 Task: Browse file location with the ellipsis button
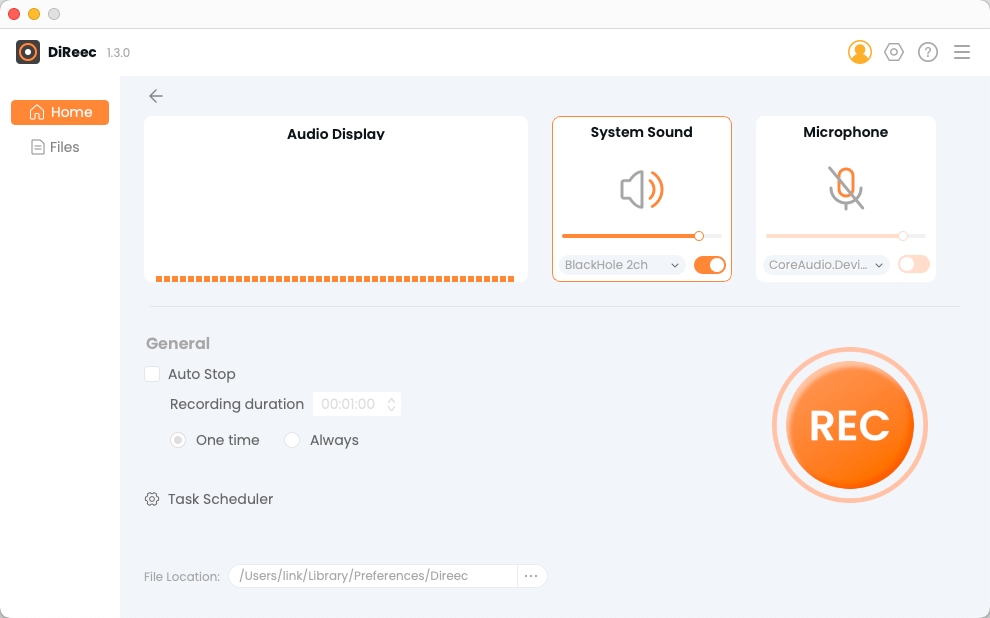(x=531, y=576)
